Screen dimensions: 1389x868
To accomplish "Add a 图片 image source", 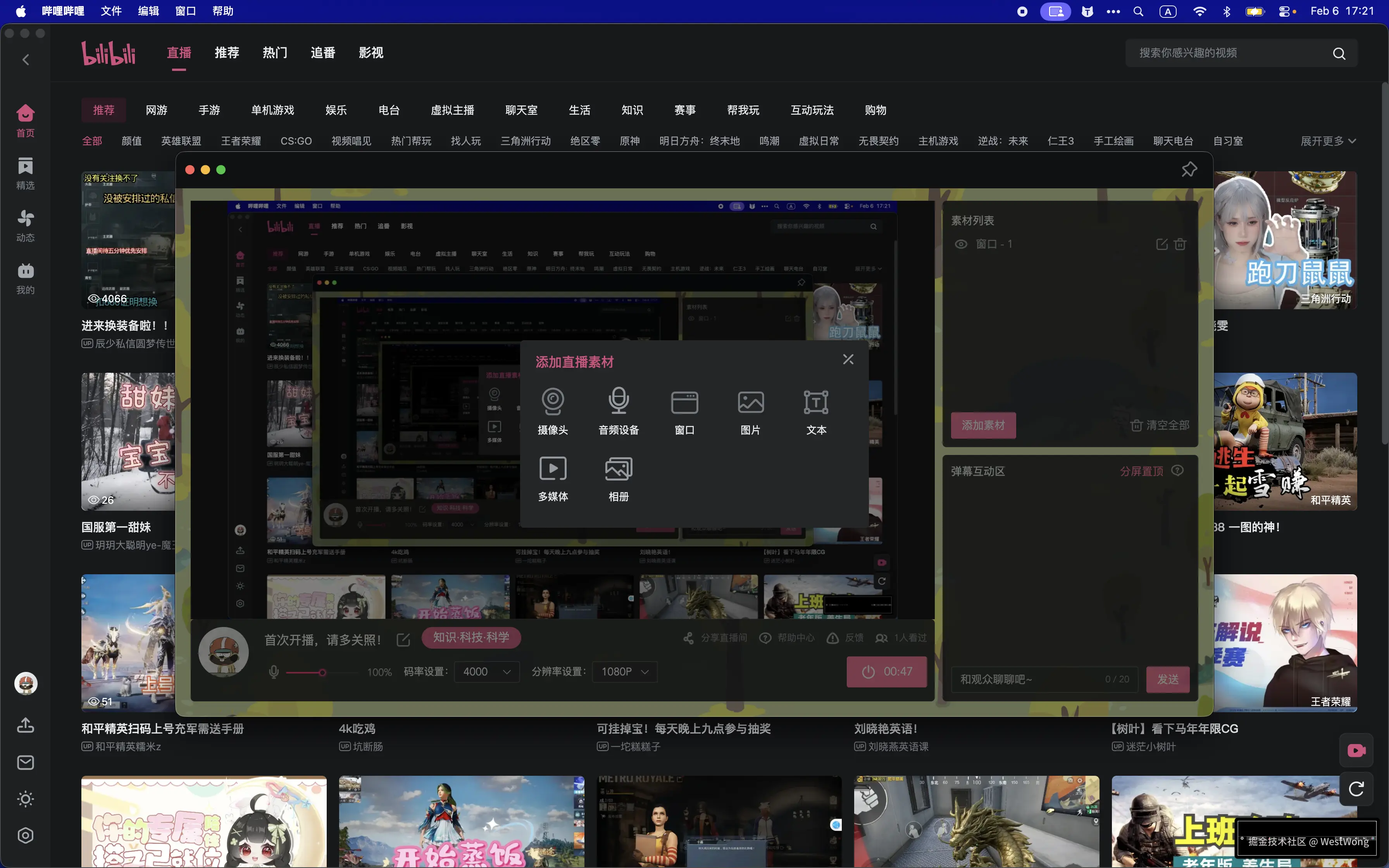I will point(750,402).
